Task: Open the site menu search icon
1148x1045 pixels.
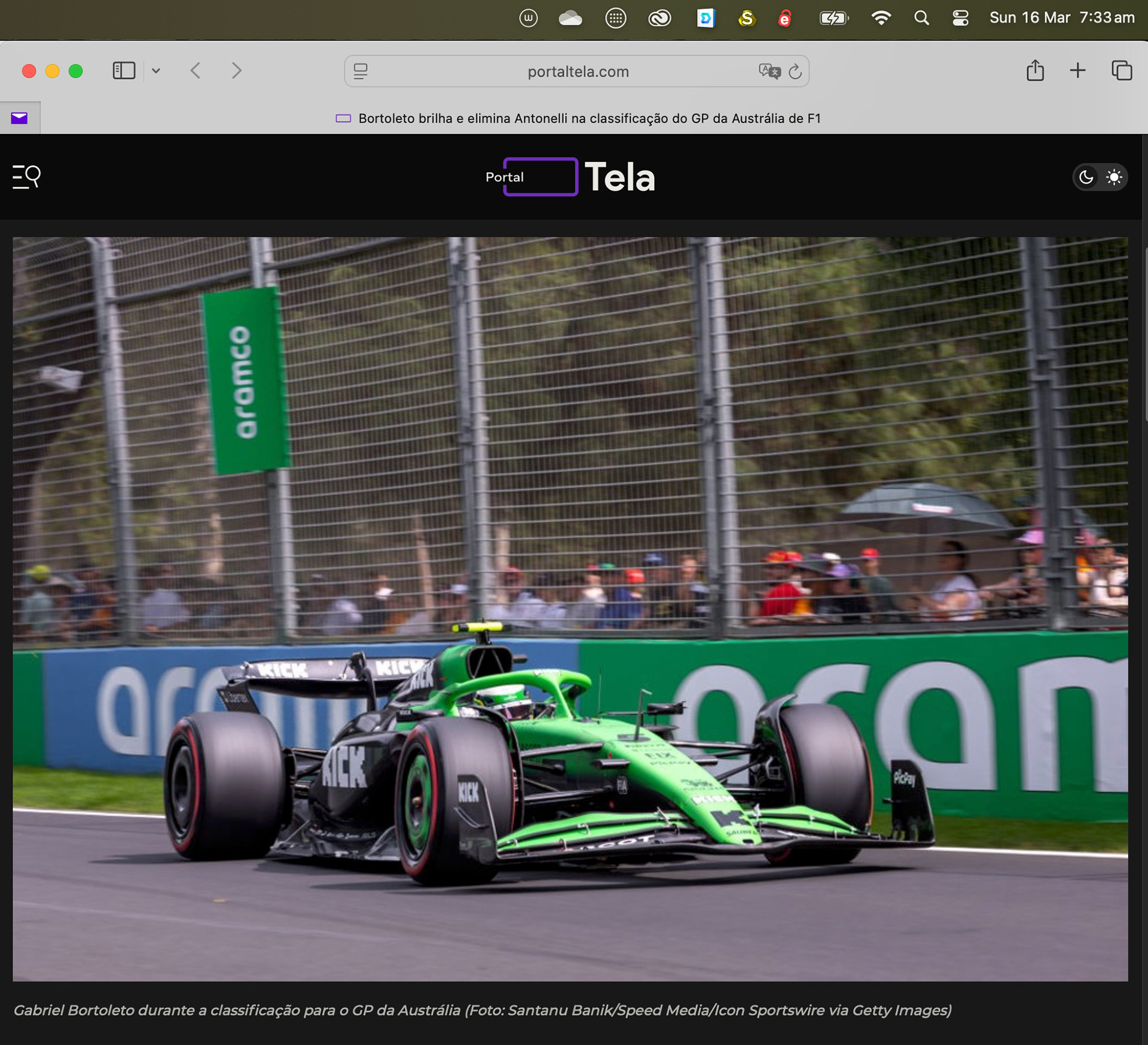Action: [27, 177]
